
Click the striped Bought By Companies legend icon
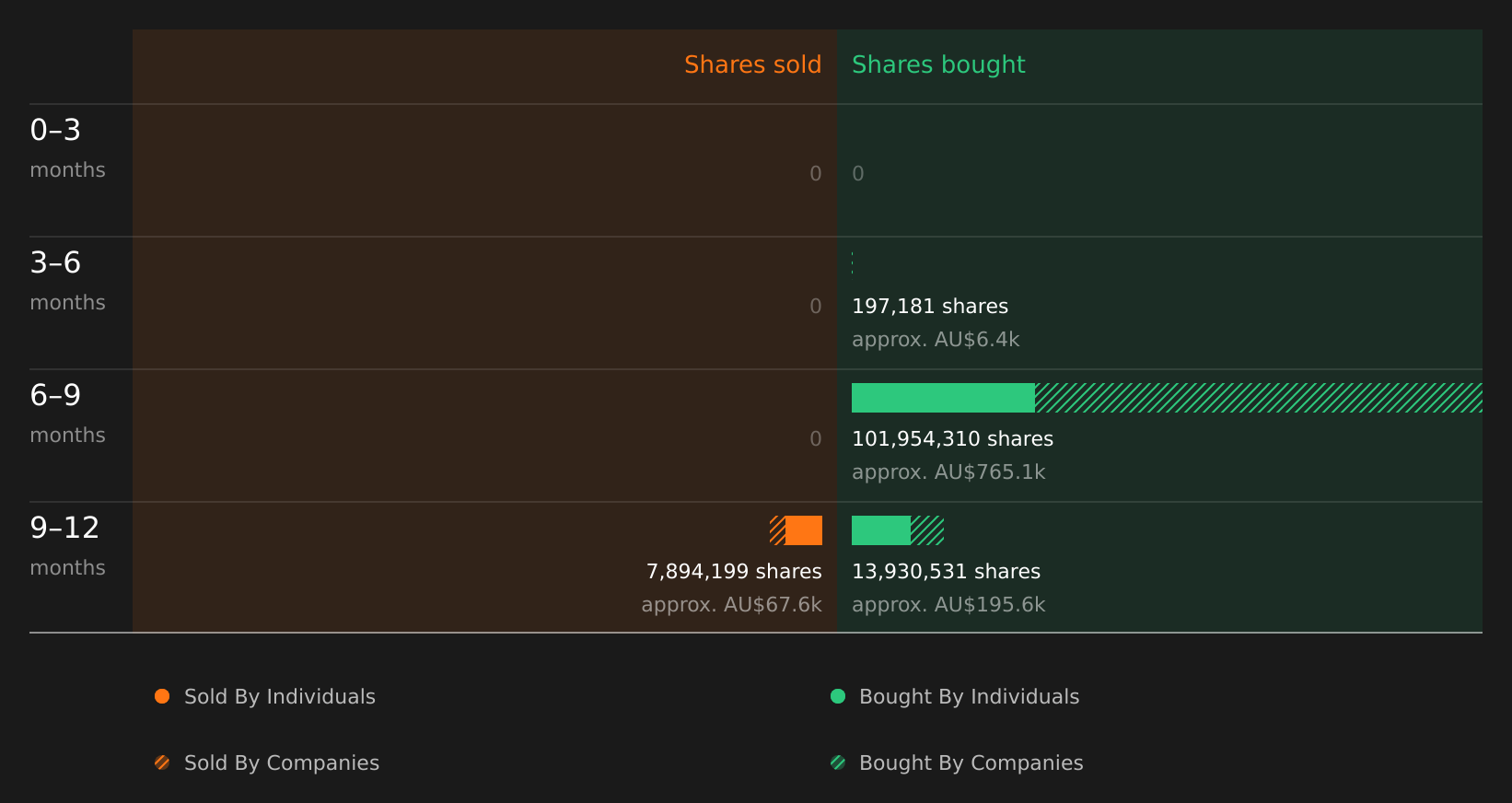click(x=838, y=762)
